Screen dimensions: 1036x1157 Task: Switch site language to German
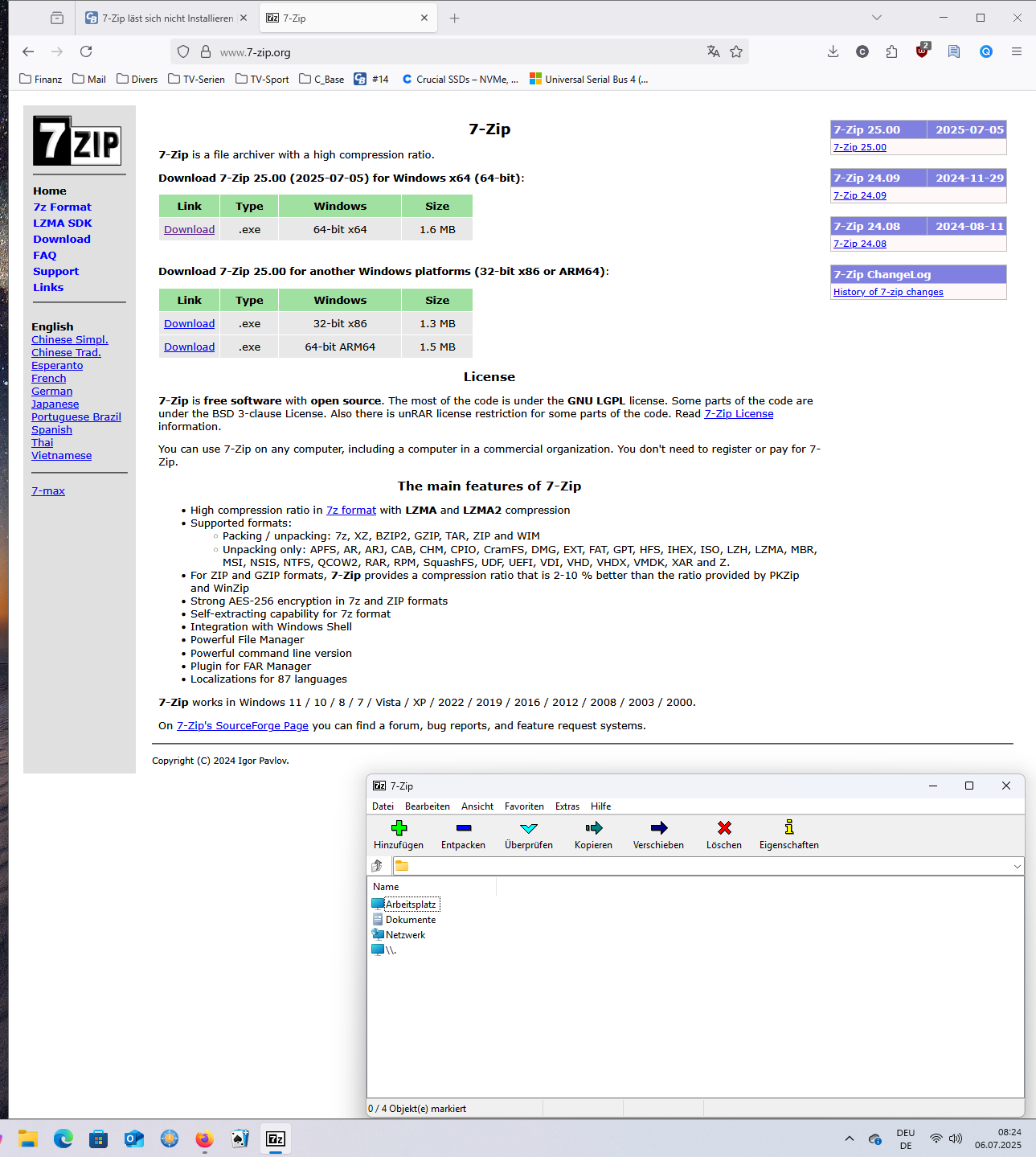(52, 391)
